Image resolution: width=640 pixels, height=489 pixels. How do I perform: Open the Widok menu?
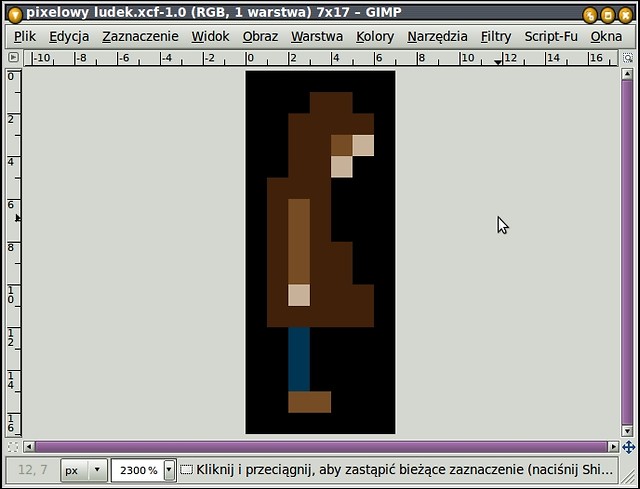click(210, 36)
